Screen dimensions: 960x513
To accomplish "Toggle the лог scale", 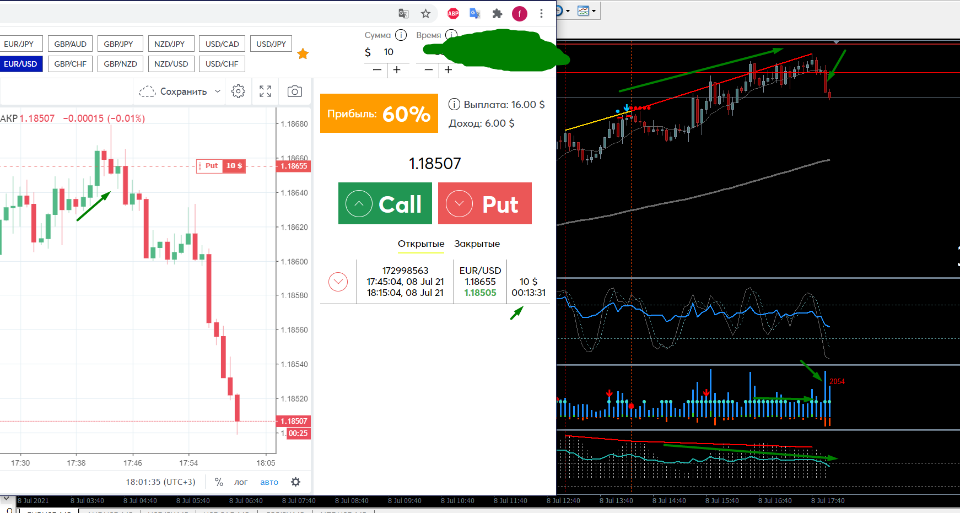I will point(241,482).
